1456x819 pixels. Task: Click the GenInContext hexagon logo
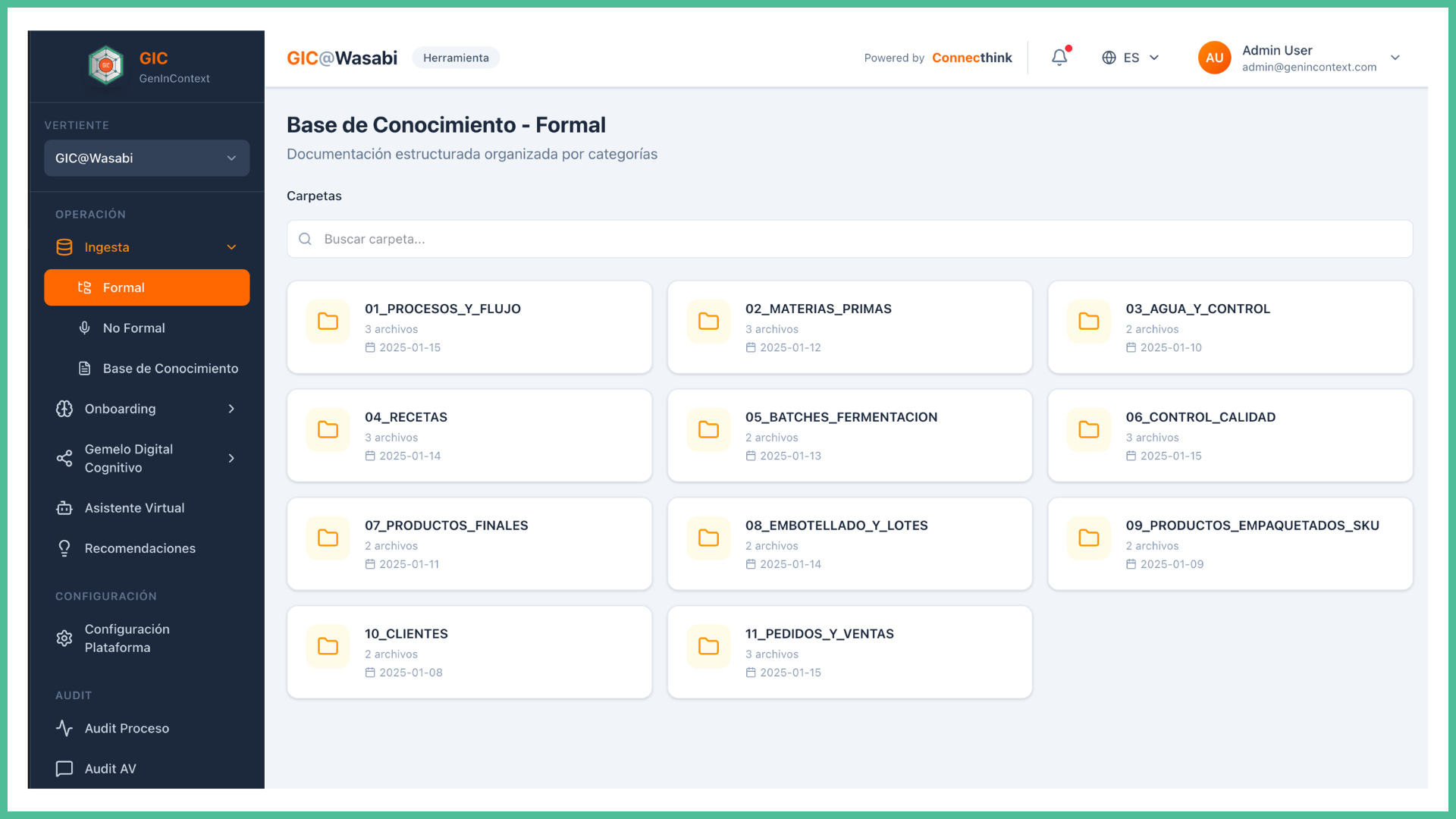pos(106,65)
